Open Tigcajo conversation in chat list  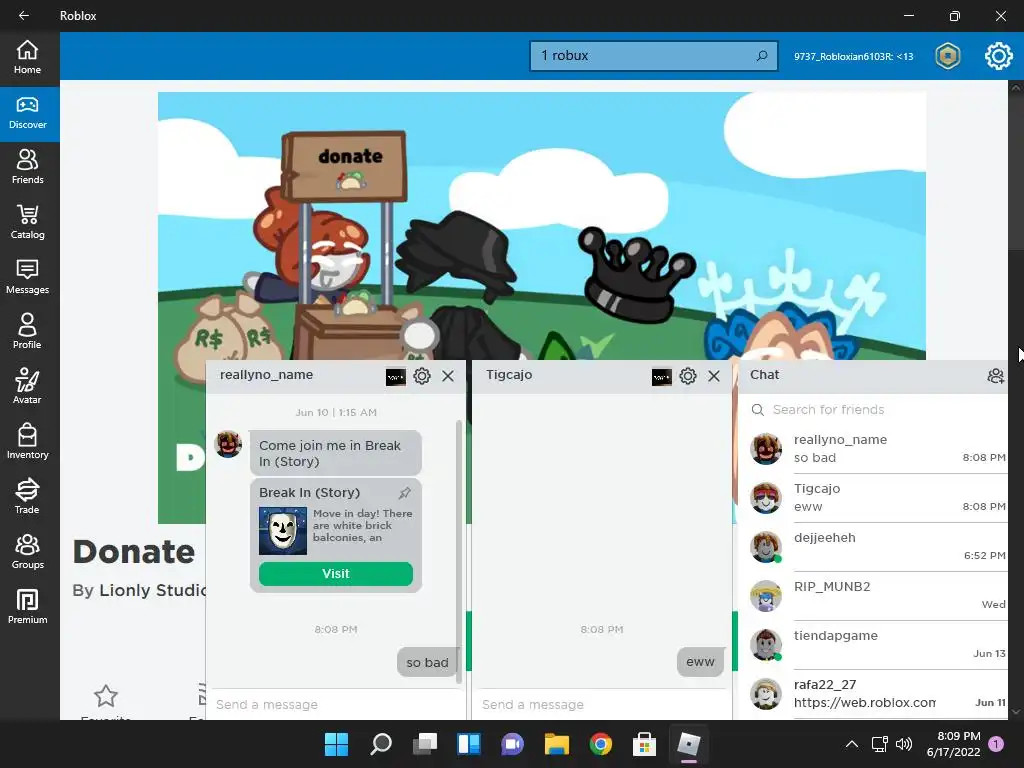[877, 498]
